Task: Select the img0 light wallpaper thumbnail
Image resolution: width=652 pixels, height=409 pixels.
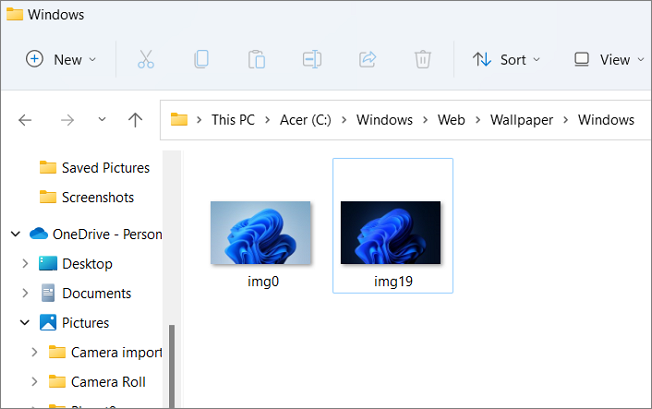Action: tap(260, 233)
